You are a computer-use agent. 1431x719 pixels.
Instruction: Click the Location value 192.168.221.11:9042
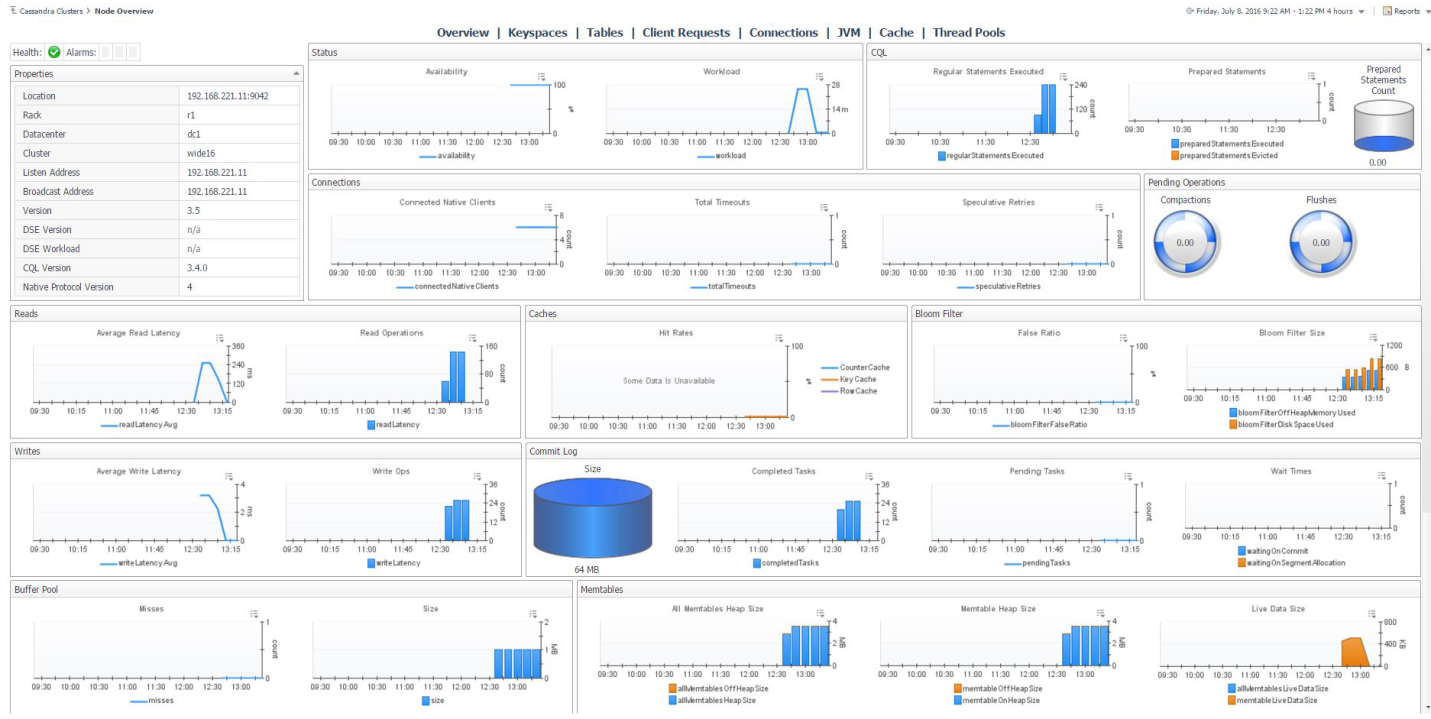(x=227, y=96)
